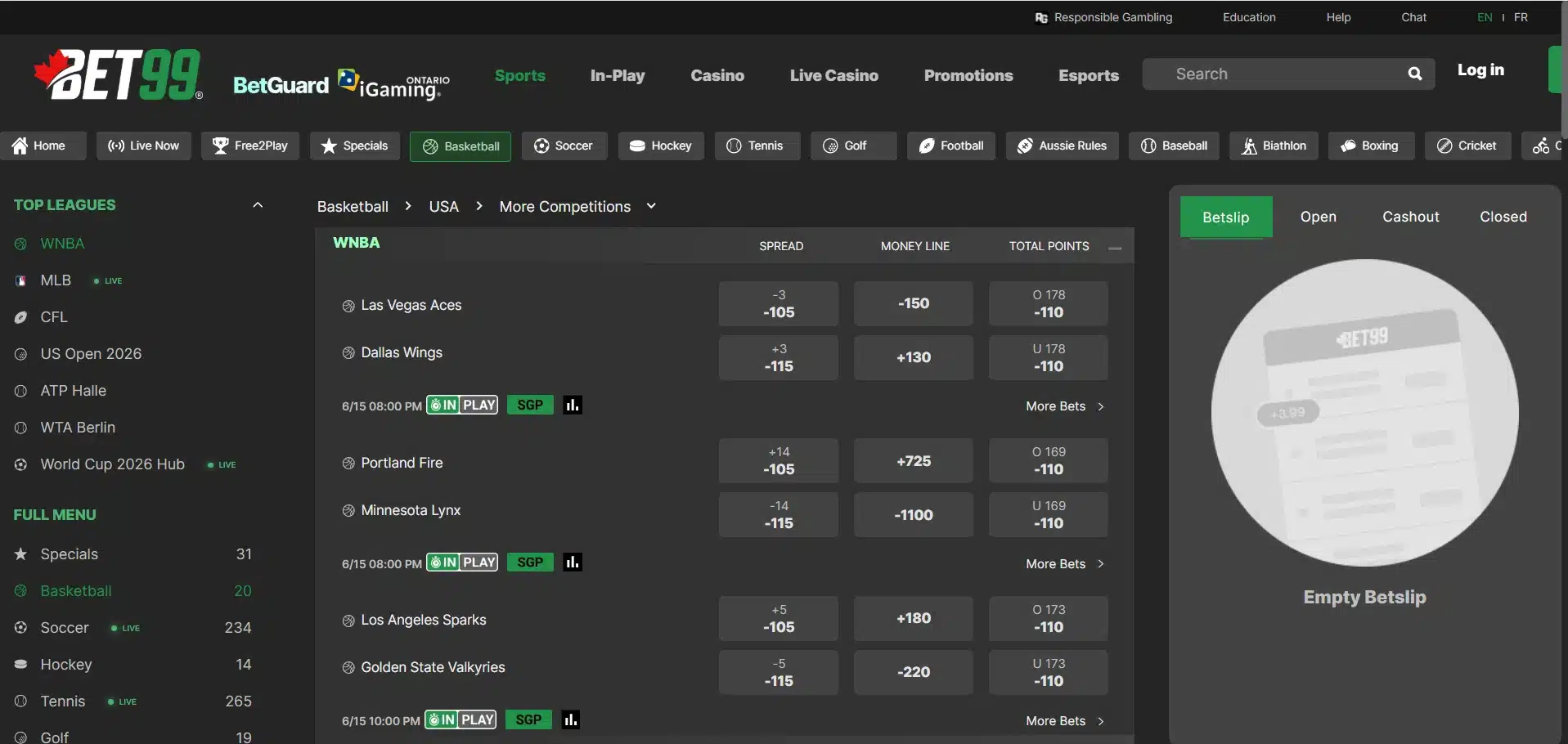The image size is (1568, 744).
Task: Open MLB in Top Leagues
Action: click(56, 280)
